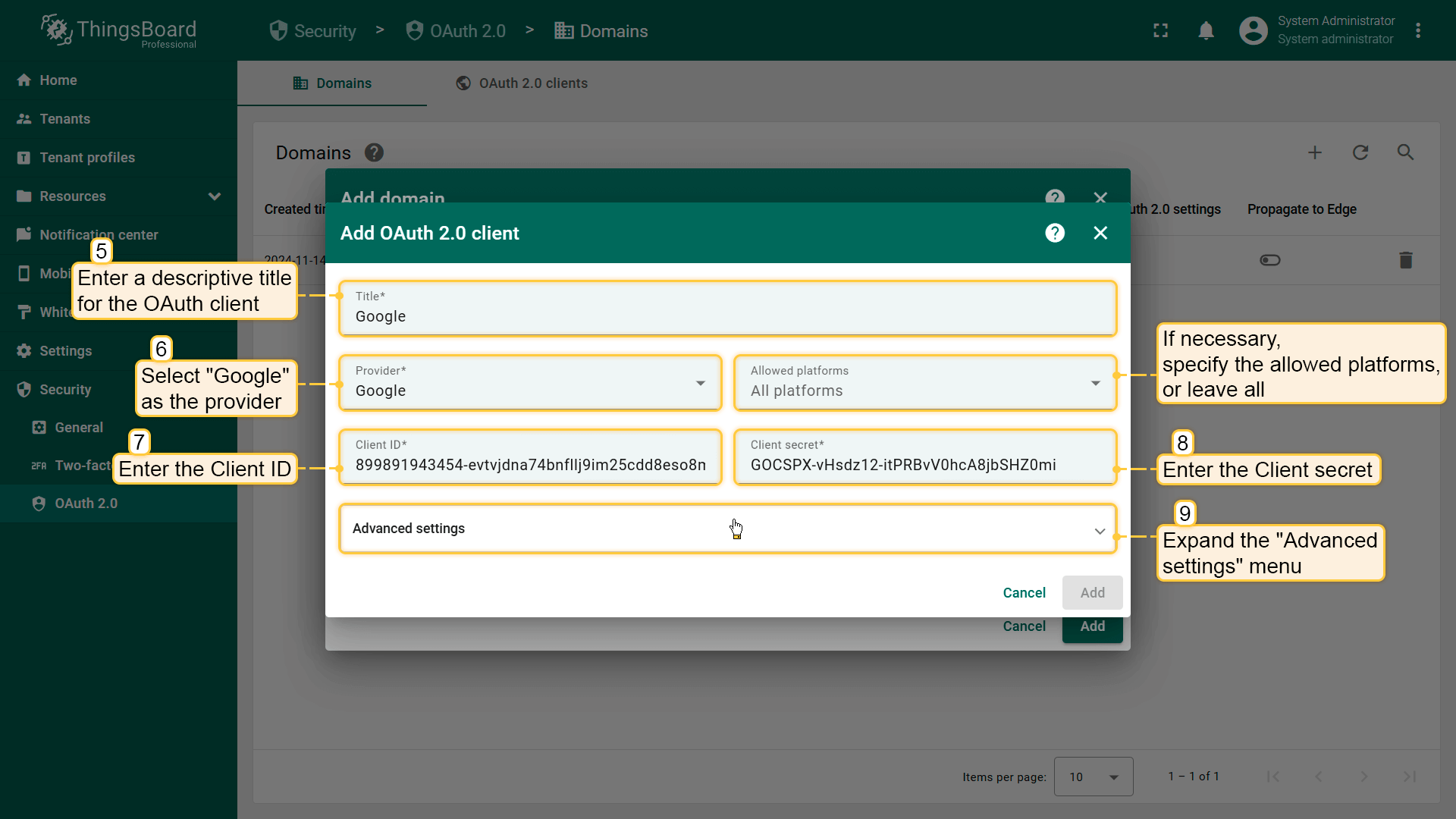Toggle fullscreen mode icon
The image size is (1456, 819).
coord(1160,31)
